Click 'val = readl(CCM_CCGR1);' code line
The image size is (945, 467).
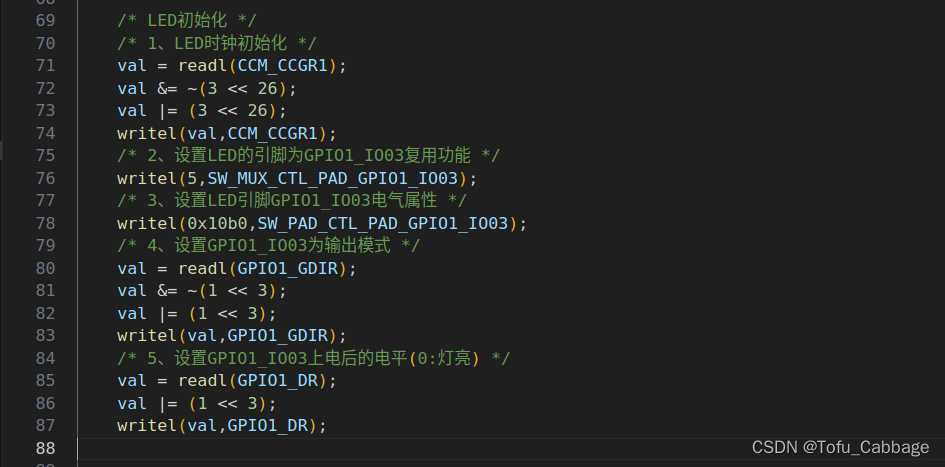click(x=232, y=66)
